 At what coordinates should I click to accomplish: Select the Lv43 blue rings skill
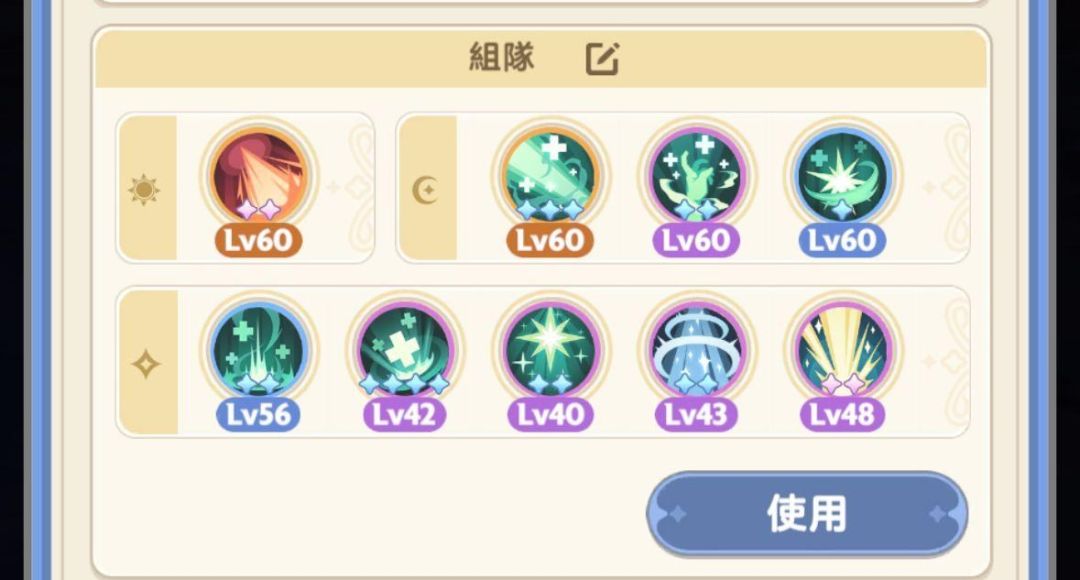click(x=696, y=350)
